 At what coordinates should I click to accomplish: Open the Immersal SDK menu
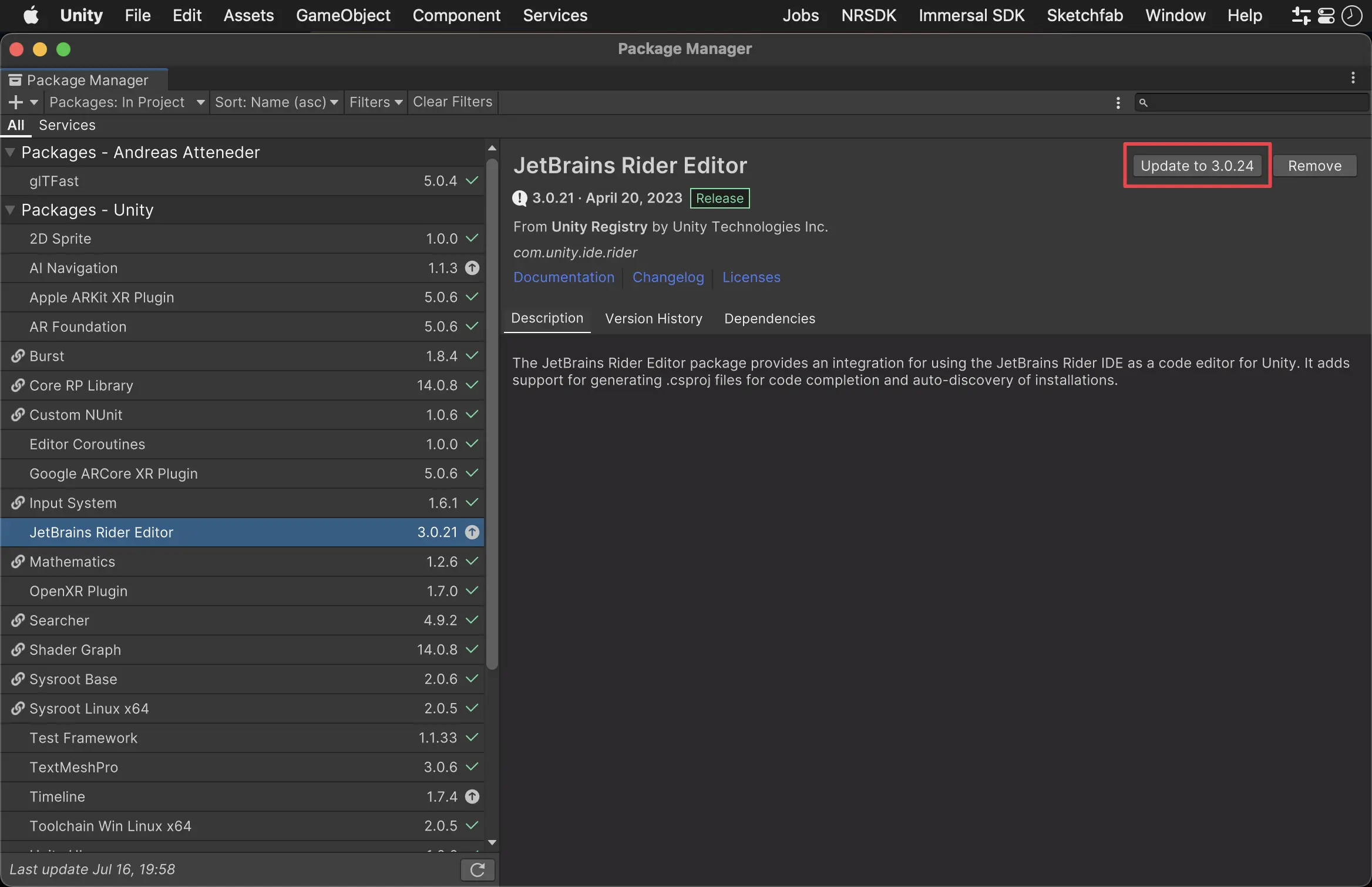tap(971, 15)
